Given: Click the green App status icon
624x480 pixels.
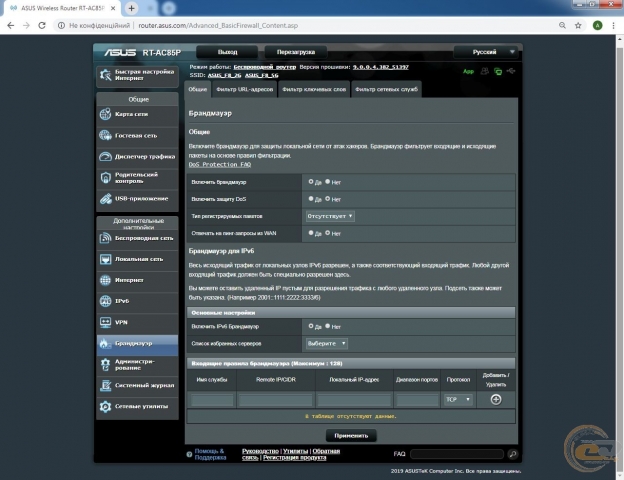Looking at the screenshot, I should [468, 72].
